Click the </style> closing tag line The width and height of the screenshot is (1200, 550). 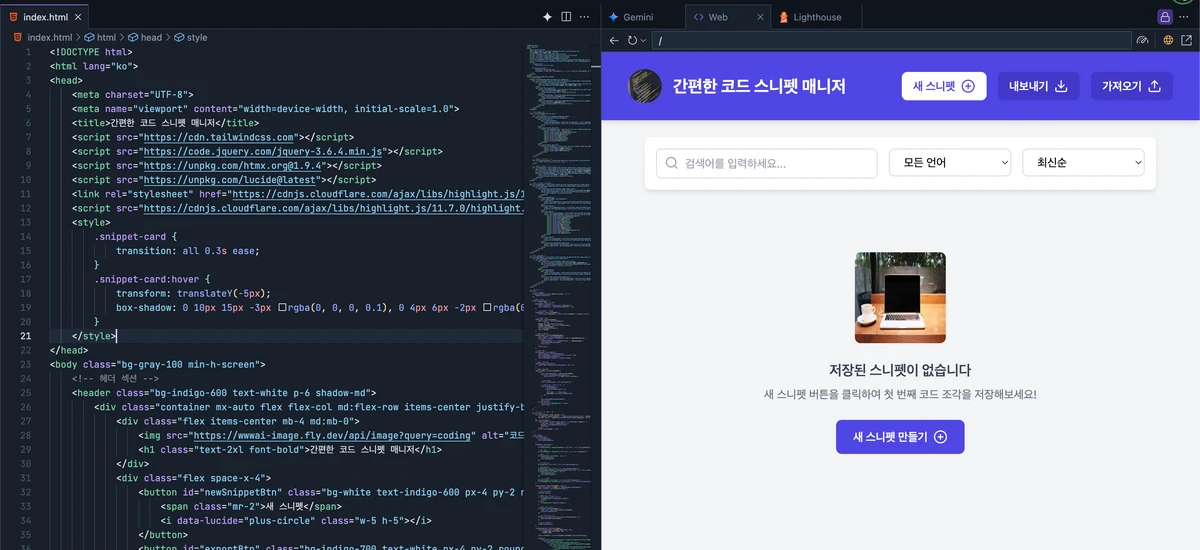click(94, 336)
